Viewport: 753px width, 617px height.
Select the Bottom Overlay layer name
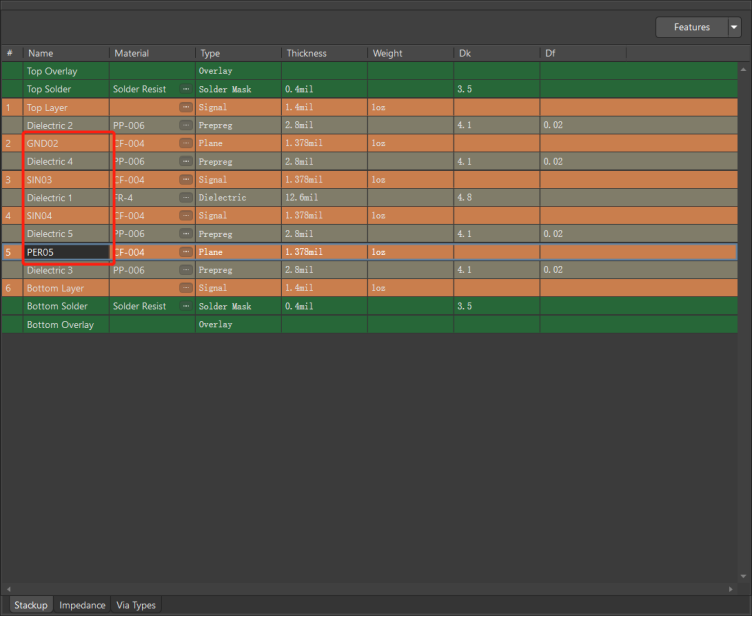(60, 325)
